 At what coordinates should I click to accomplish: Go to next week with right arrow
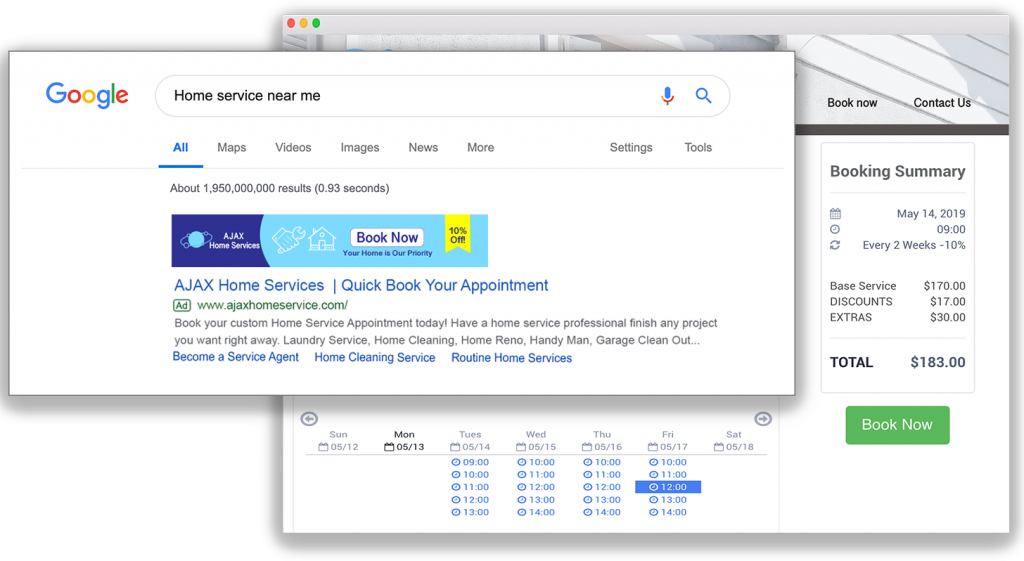tap(763, 419)
